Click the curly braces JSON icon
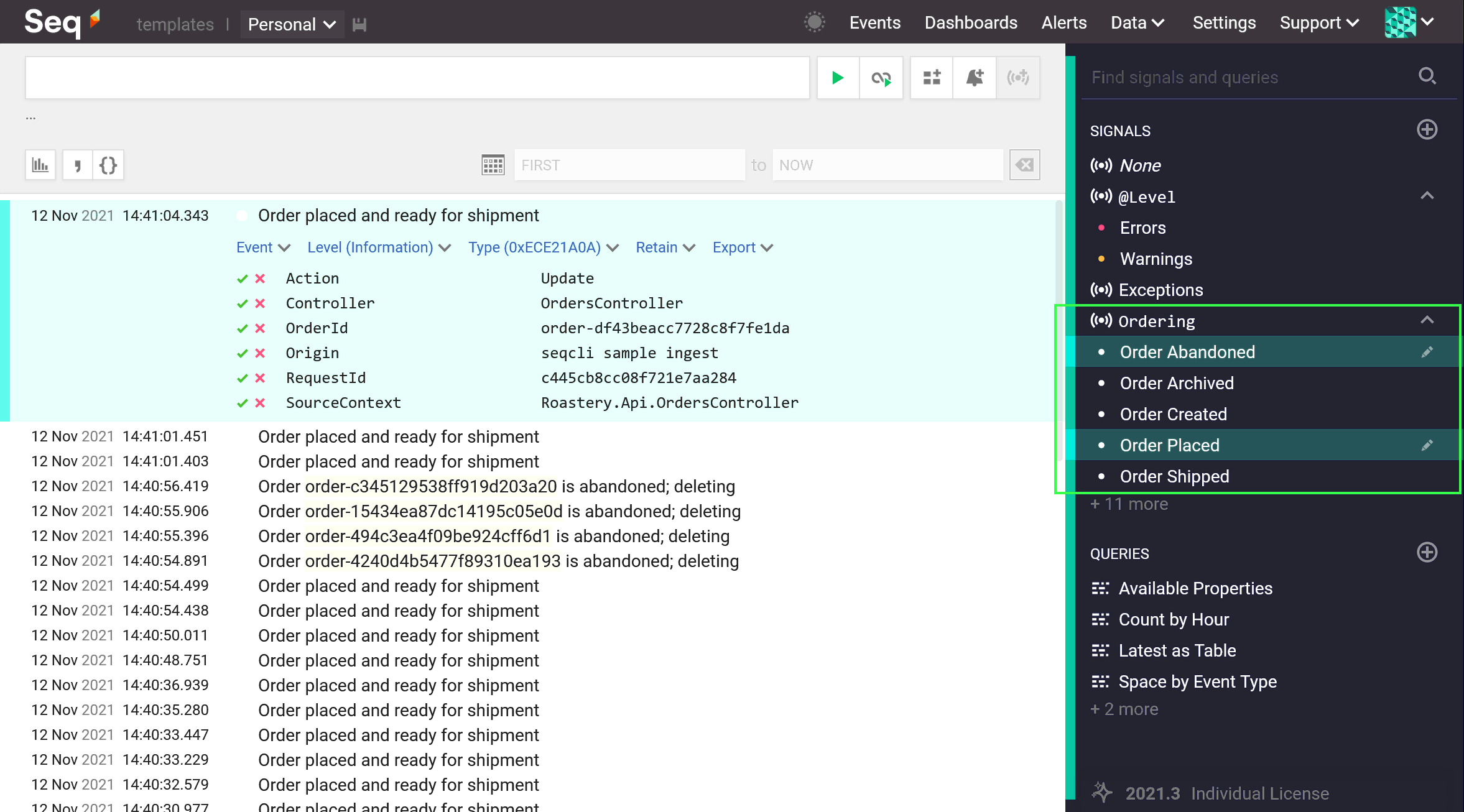Viewport: 1464px width, 812px height. 108,165
